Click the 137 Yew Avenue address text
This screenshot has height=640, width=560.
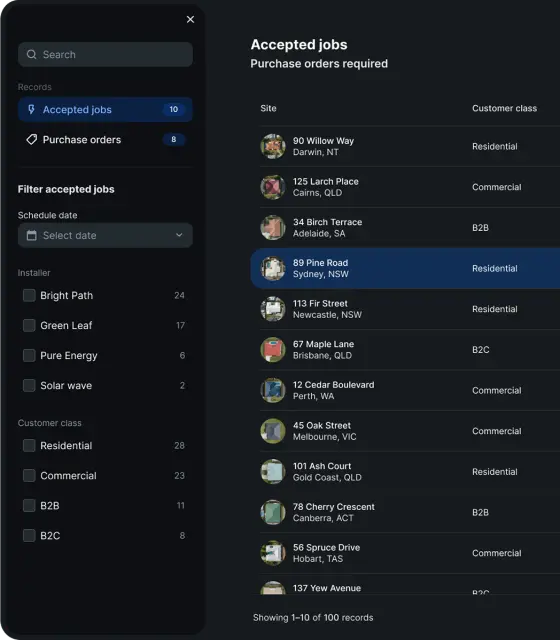pyautogui.click(x=327, y=588)
